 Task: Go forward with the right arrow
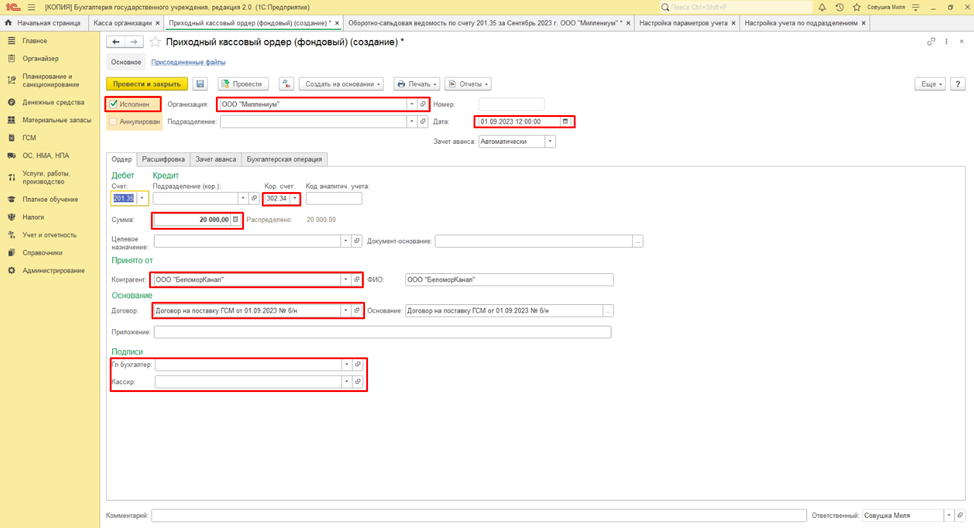[x=134, y=42]
